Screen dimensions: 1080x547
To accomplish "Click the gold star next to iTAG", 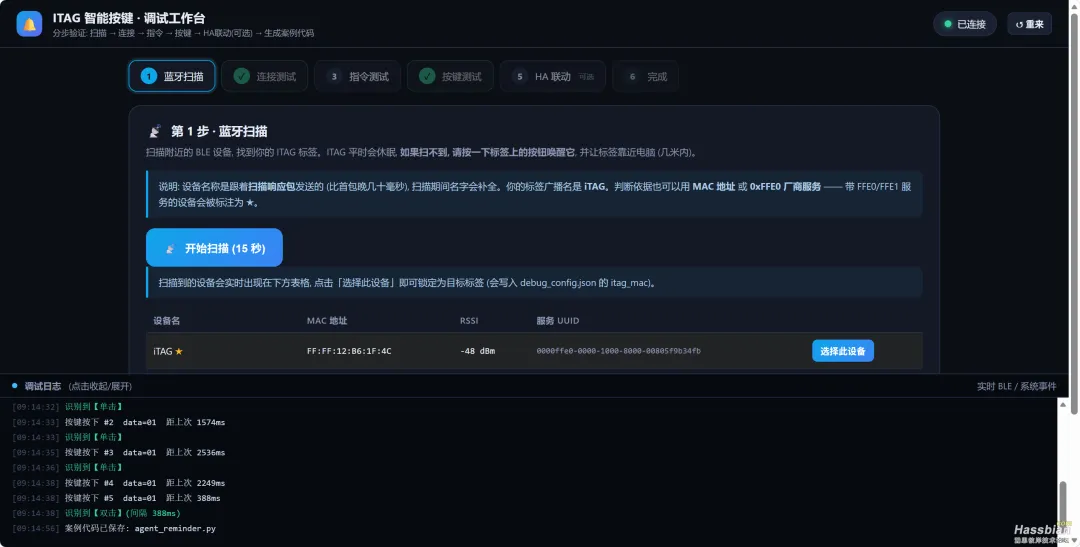I will coord(179,351).
